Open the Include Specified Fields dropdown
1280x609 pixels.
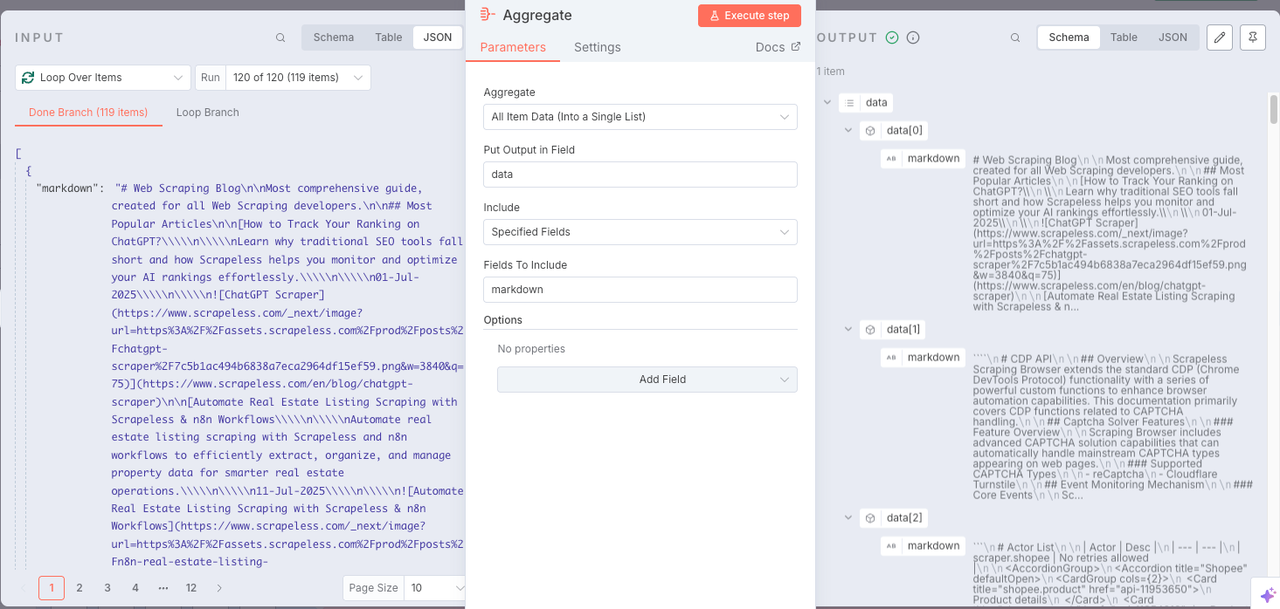tap(640, 232)
